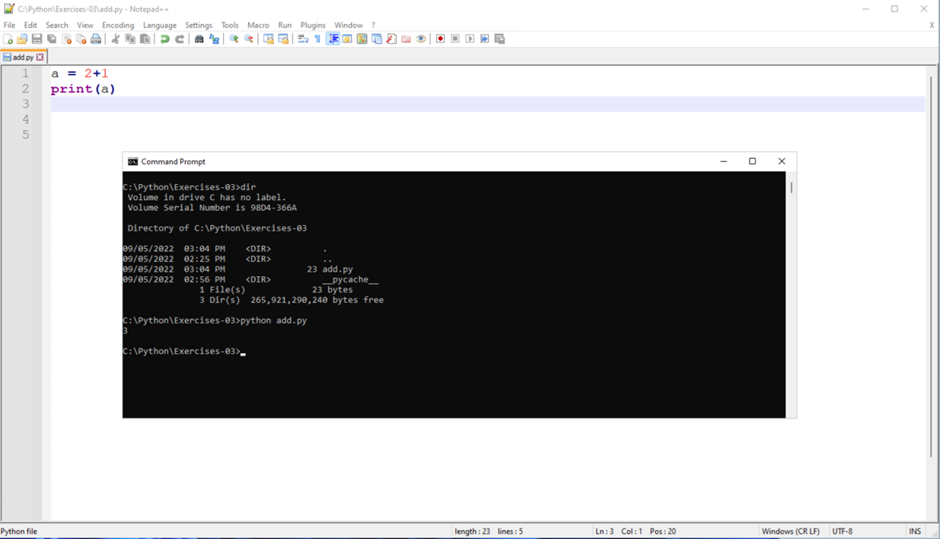Click the Zoom In magnifier icon

coord(234,39)
